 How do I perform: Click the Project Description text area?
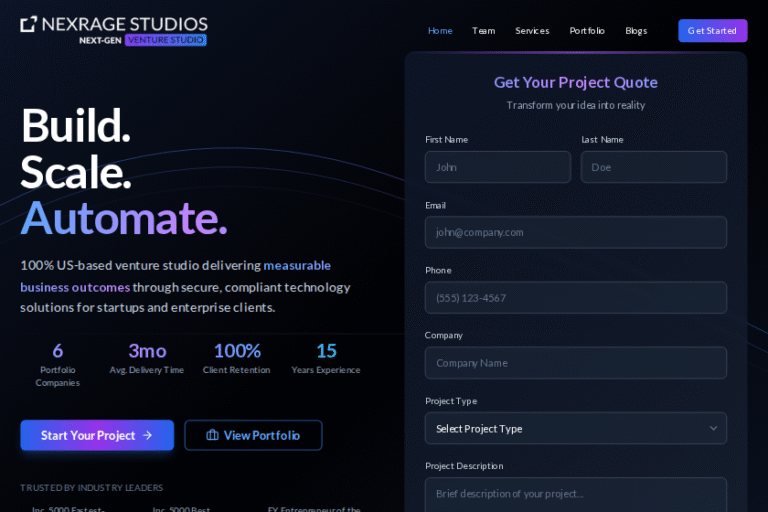coord(575,494)
